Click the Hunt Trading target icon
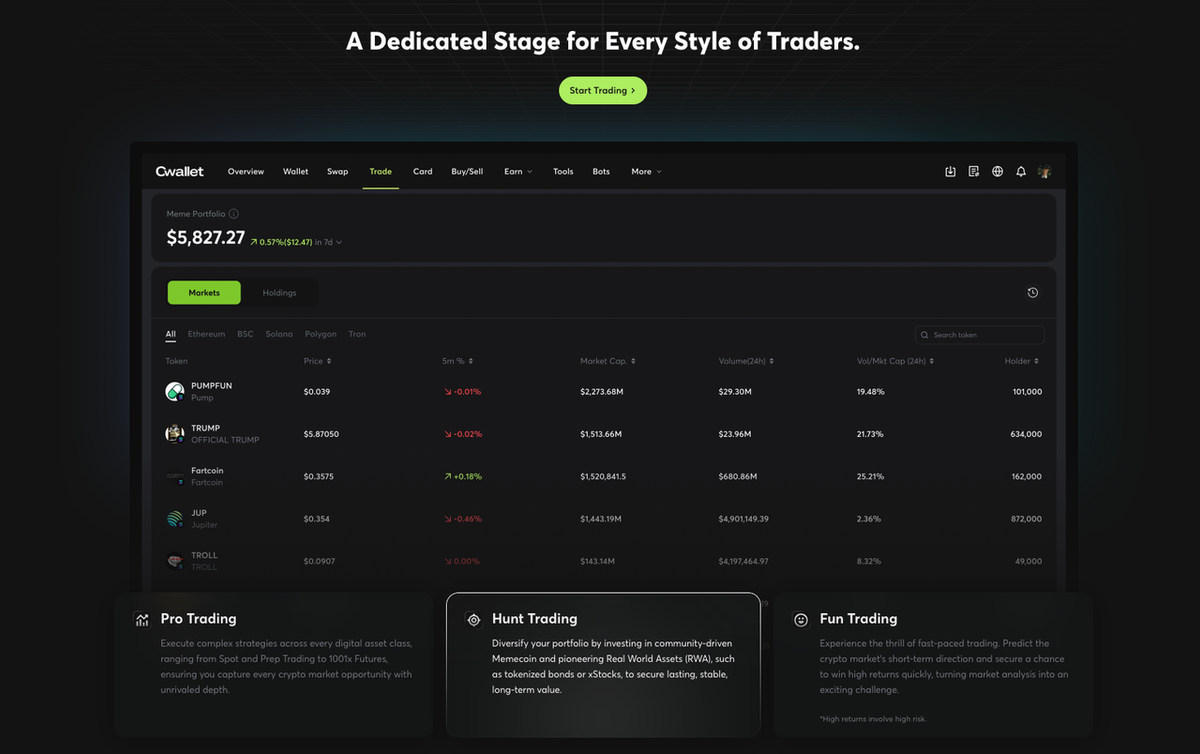Image resolution: width=1200 pixels, height=754 pixels. point(474,620)
